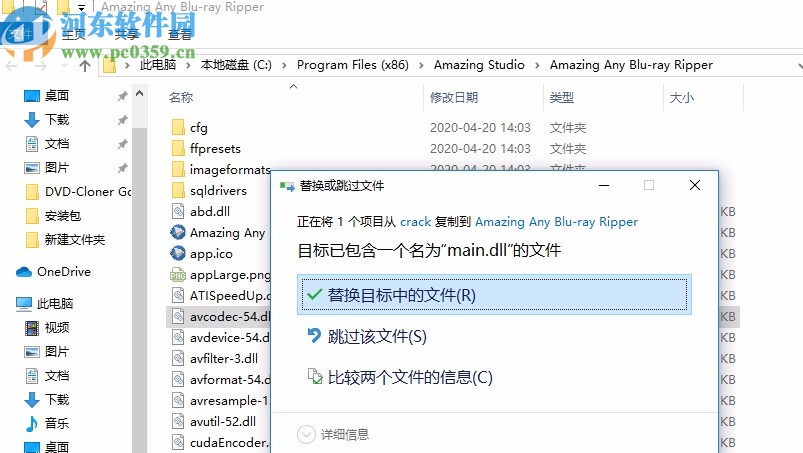Open 桌面 in quick access sidebar
The height and width of the screenshot is (453, 803).
click(56, 95)
